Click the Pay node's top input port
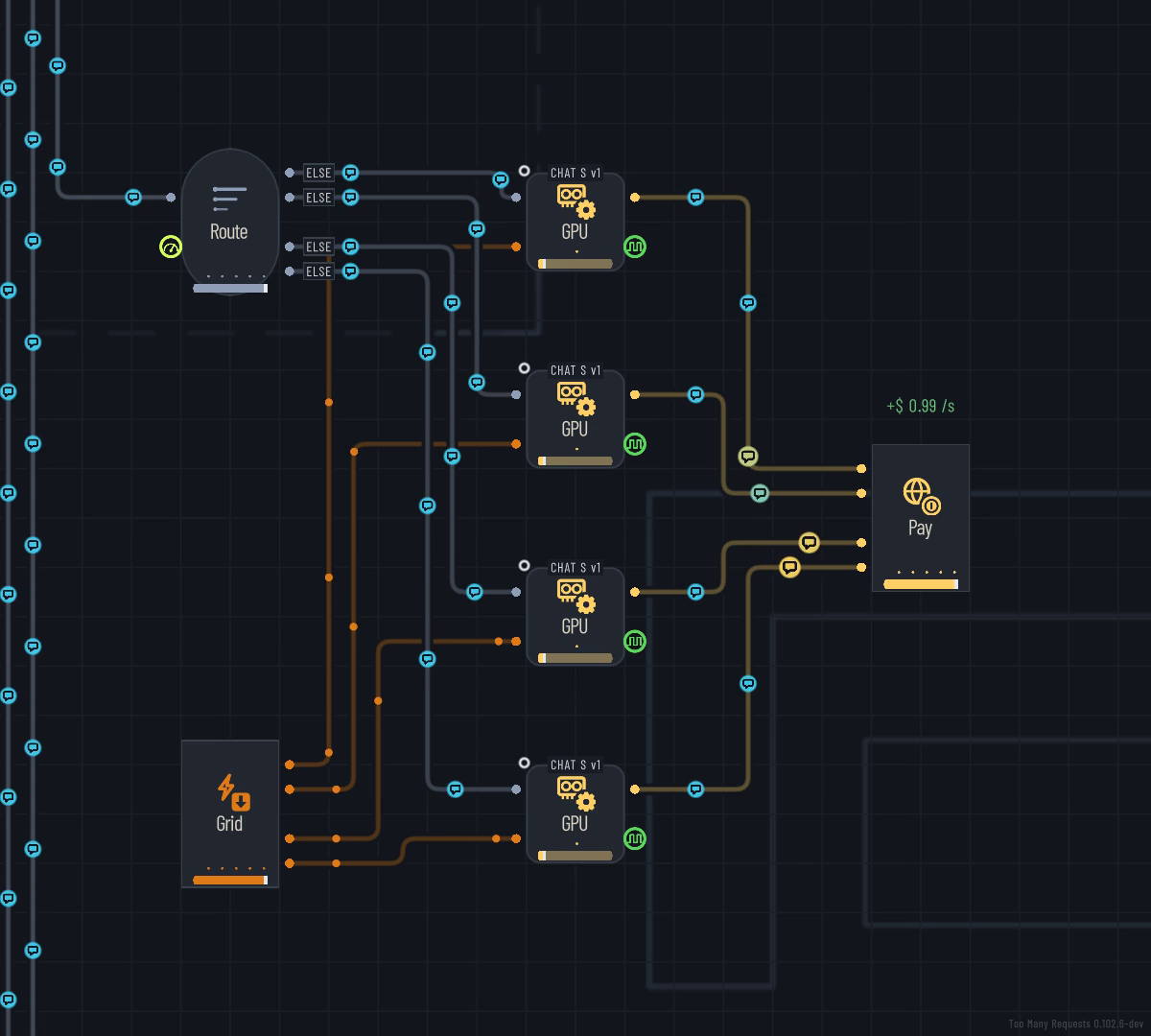The image size is (1151, 1036). [x=861, y=469]
